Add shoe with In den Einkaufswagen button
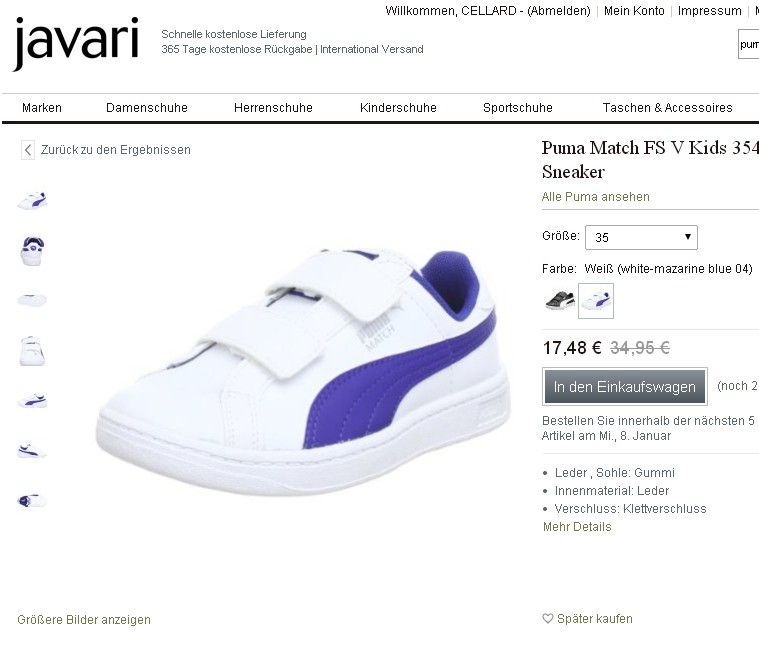Viewport: 759px width, 648px height. pos(624,386)
